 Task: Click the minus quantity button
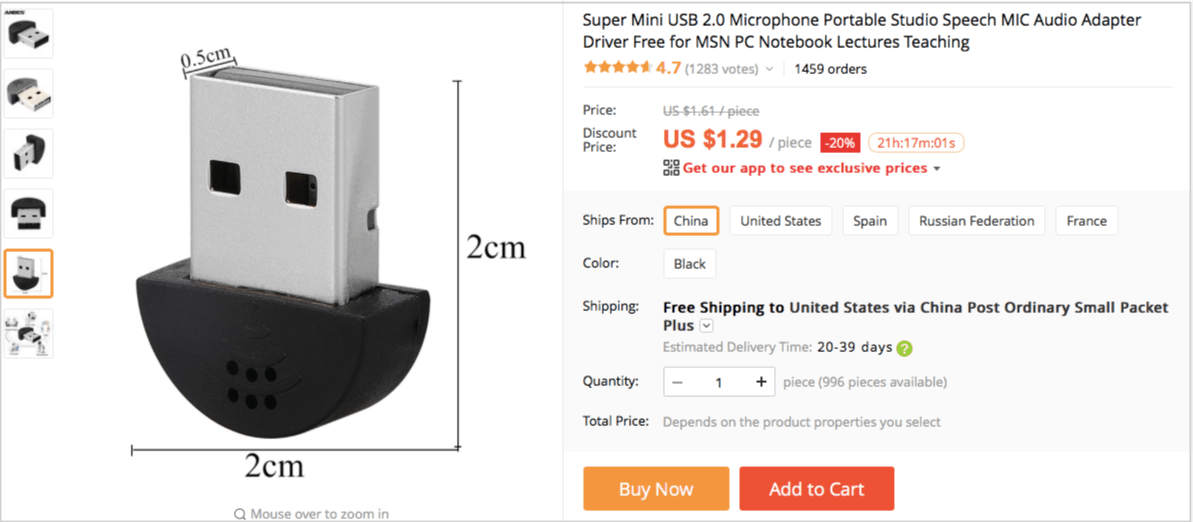(678, 382)
